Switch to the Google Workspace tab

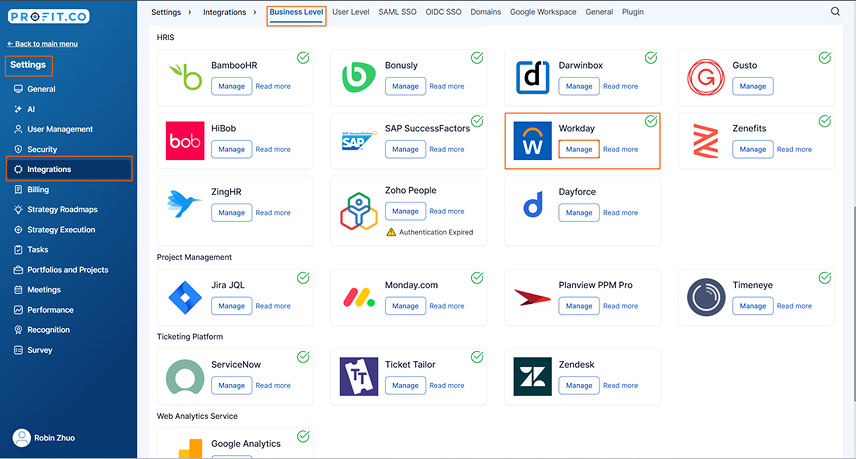543,12
